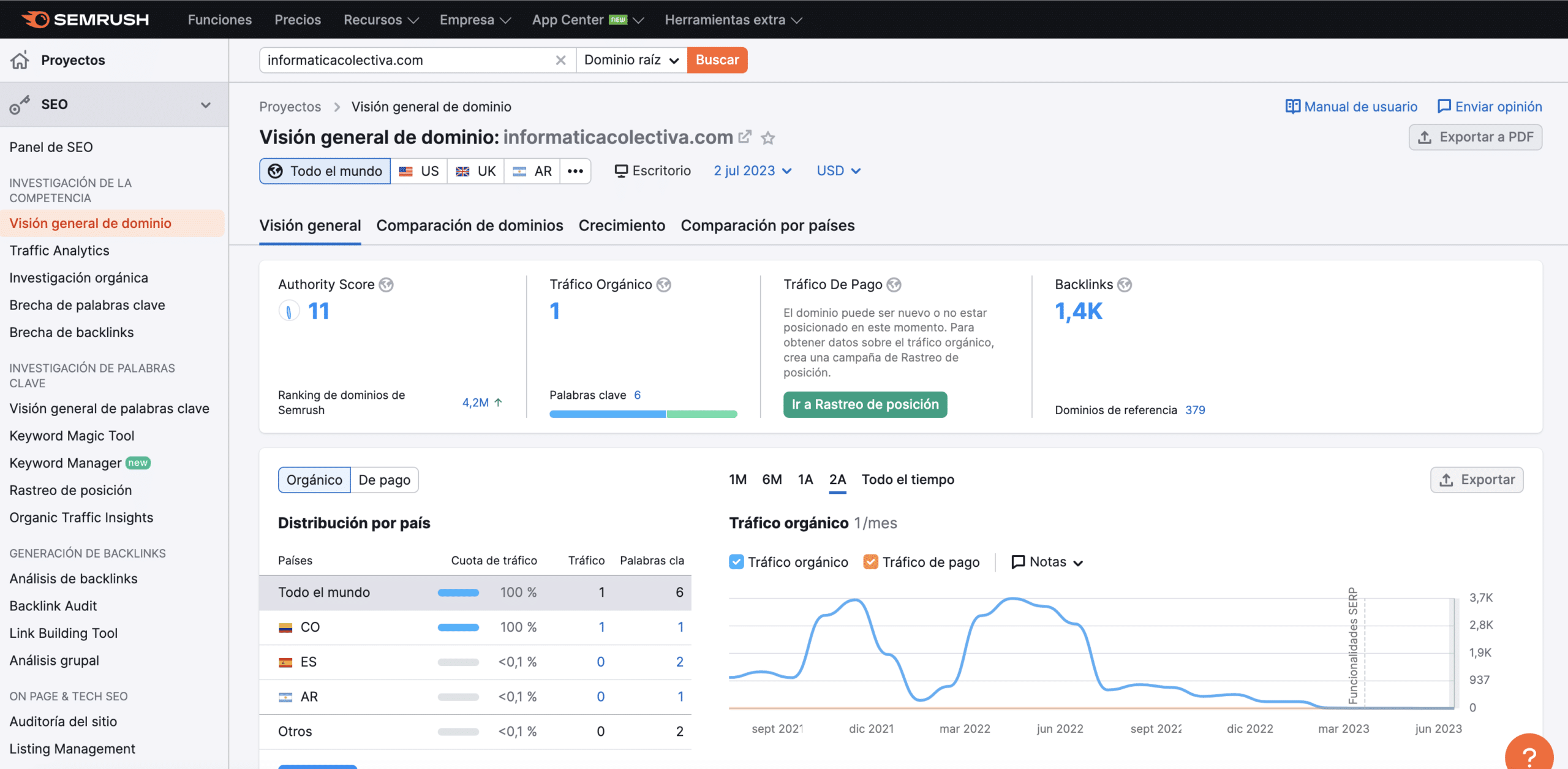1568x769 pixels.
Task: Disable the Tráfico de pago checkbox
Action: pos(871,561)
